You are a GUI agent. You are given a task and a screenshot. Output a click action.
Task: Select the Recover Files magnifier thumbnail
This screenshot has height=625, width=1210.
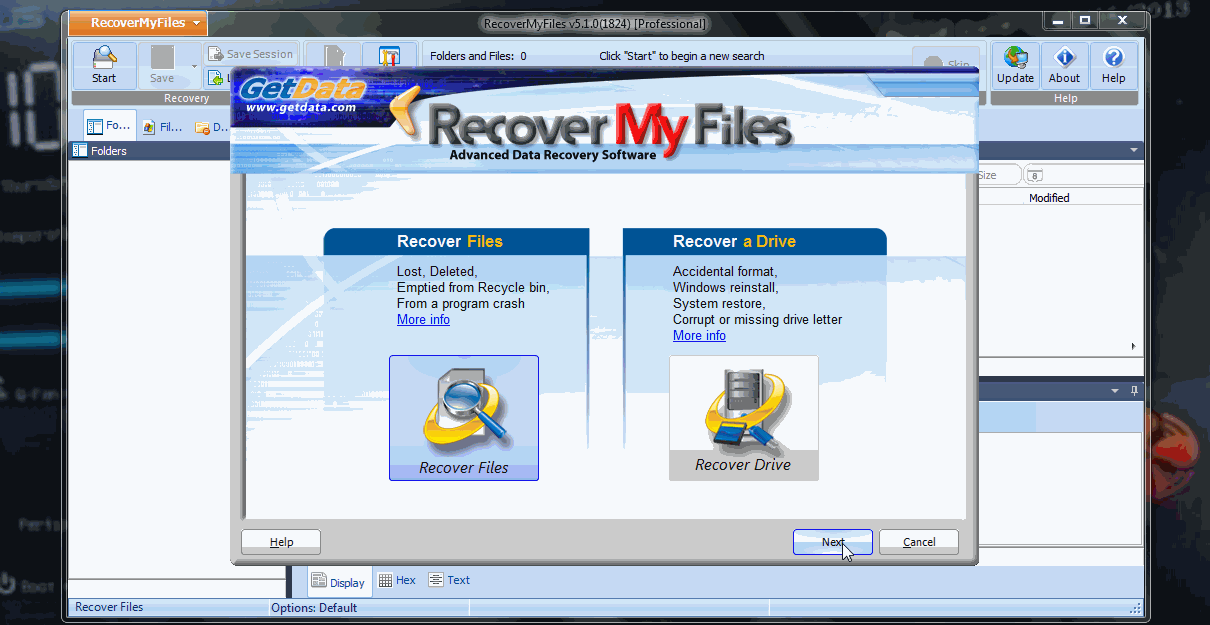pyautogui.click(x=464, y=418)
